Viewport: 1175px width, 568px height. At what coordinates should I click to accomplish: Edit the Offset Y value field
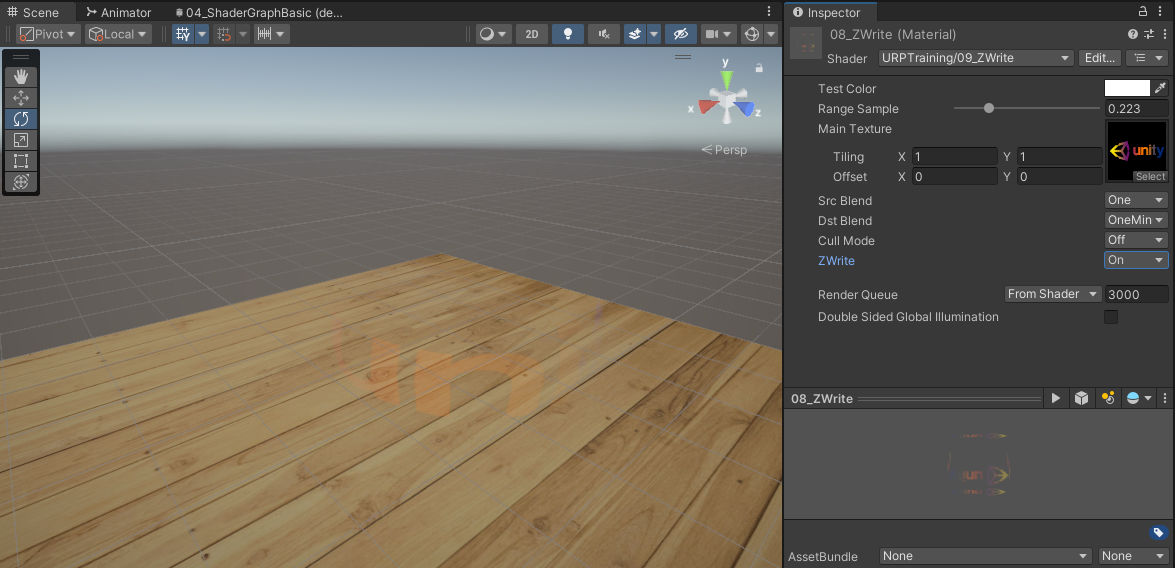point(1059,177)
